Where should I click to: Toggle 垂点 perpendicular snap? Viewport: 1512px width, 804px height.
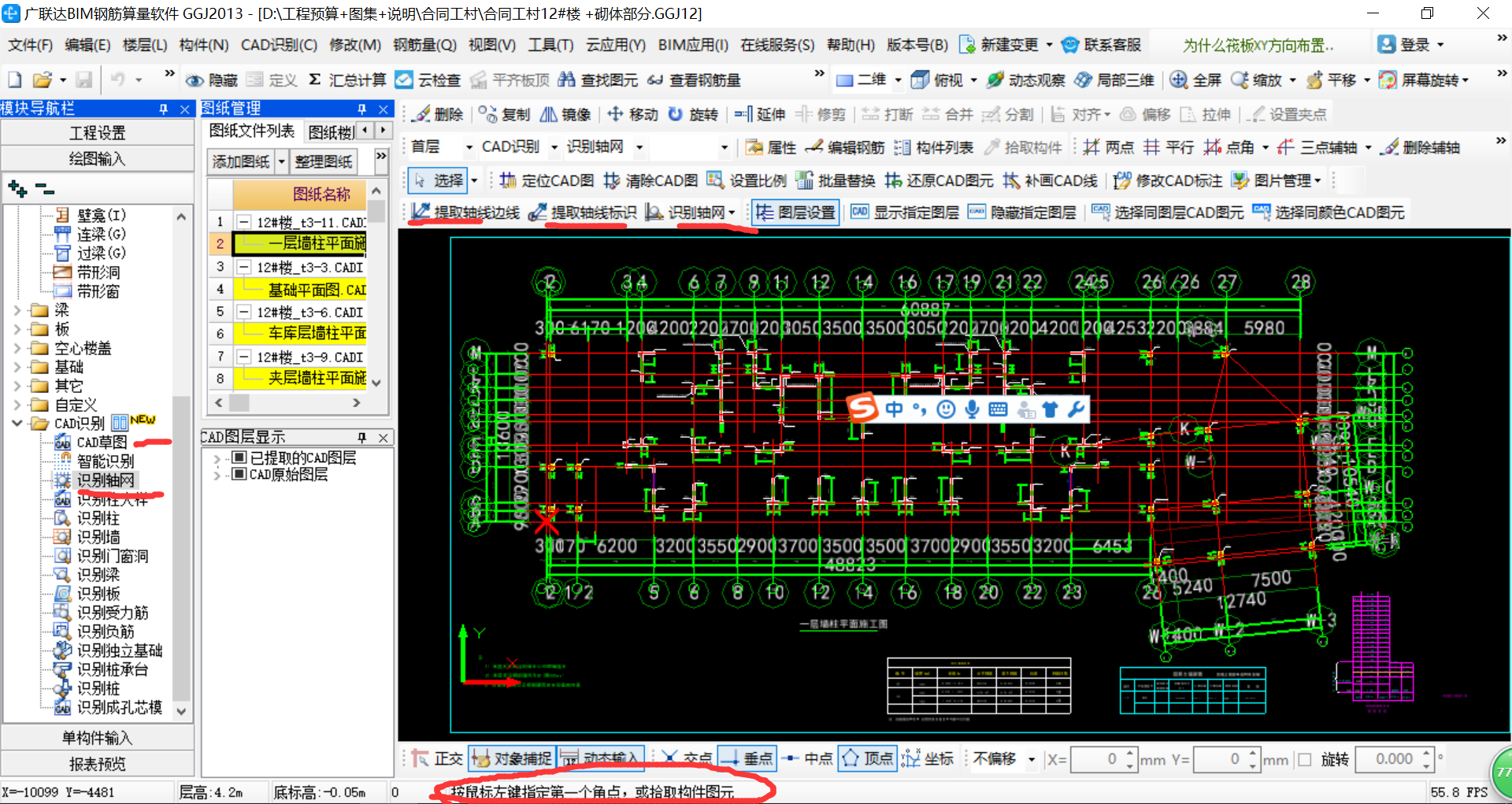[x=747, y=758]
